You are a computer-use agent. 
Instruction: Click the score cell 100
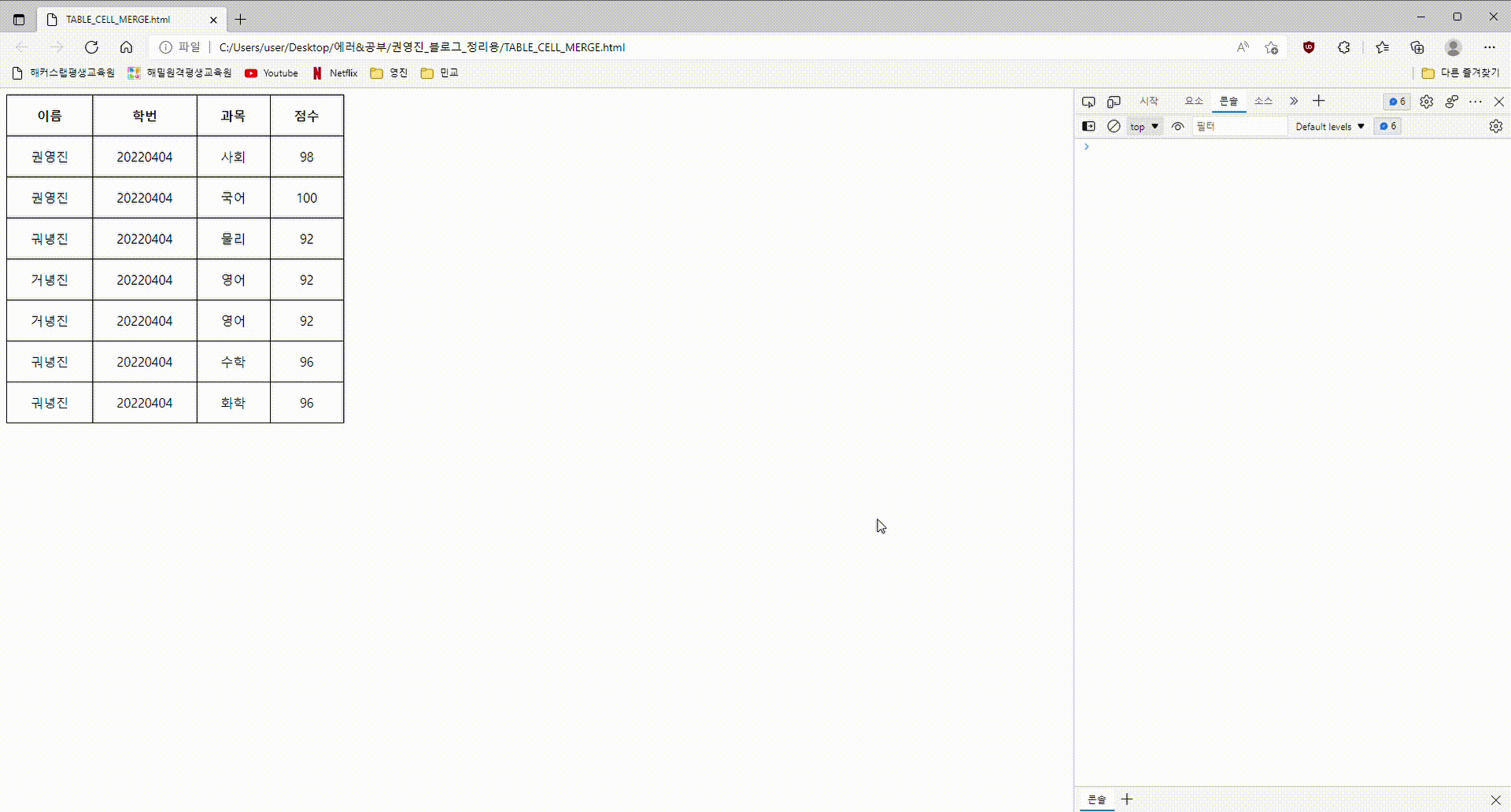(307, 197)
